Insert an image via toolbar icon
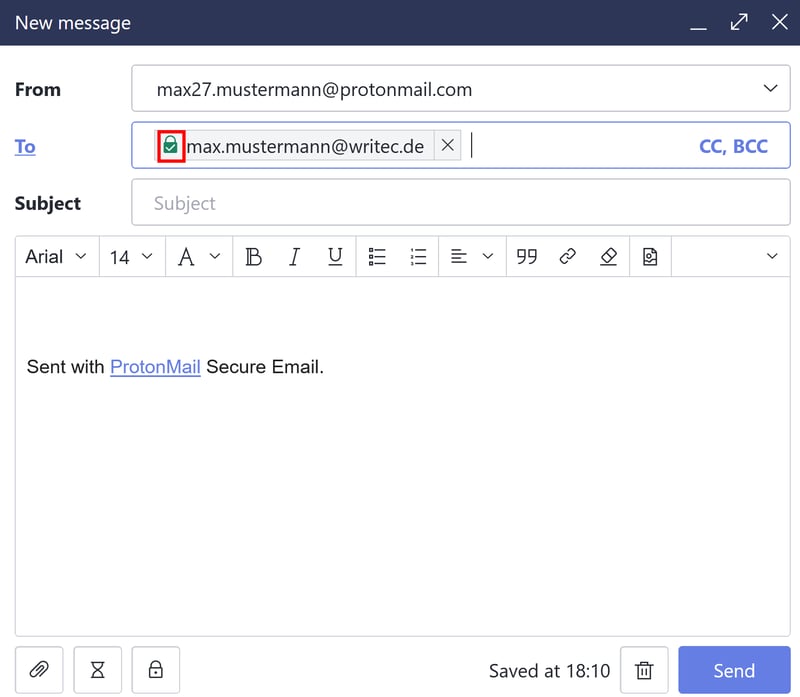The image size is (800, 697). click(x=650, y=257)
